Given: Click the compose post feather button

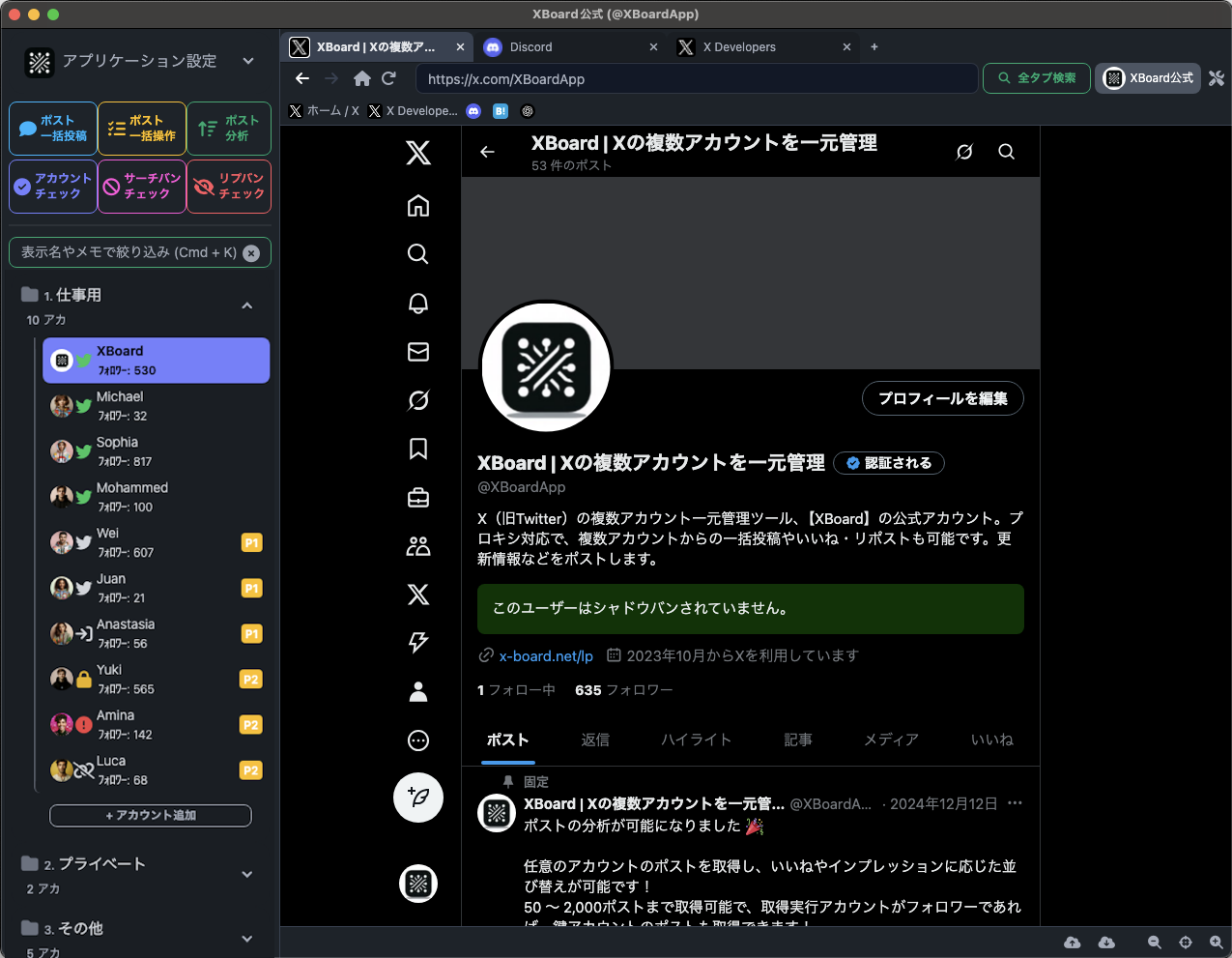Looking at the screenshot, I should (418, 798).
